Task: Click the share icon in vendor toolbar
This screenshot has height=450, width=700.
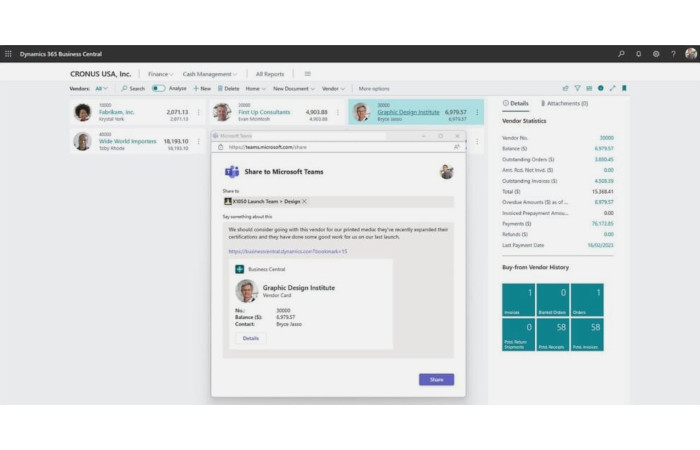Action: click(566, 88)
